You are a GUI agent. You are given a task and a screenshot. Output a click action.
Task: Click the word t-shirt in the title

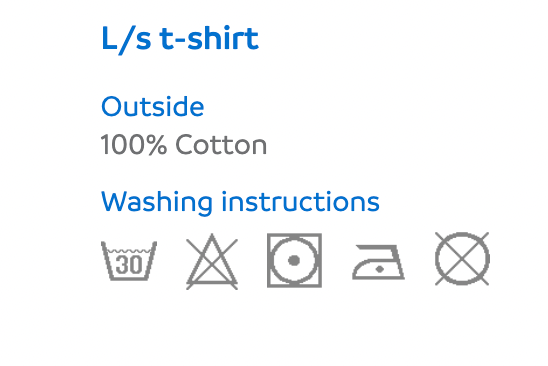(209, 38)
